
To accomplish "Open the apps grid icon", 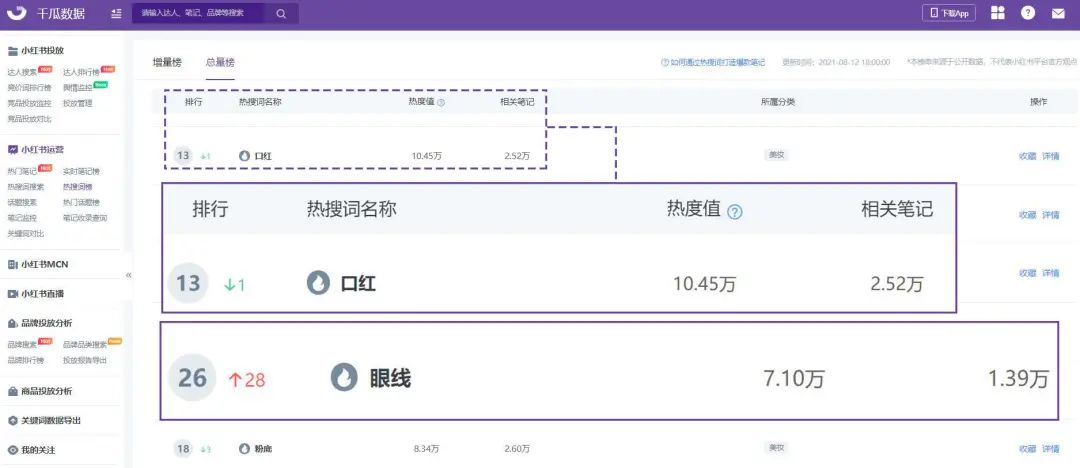I will [x=997, y=13].
